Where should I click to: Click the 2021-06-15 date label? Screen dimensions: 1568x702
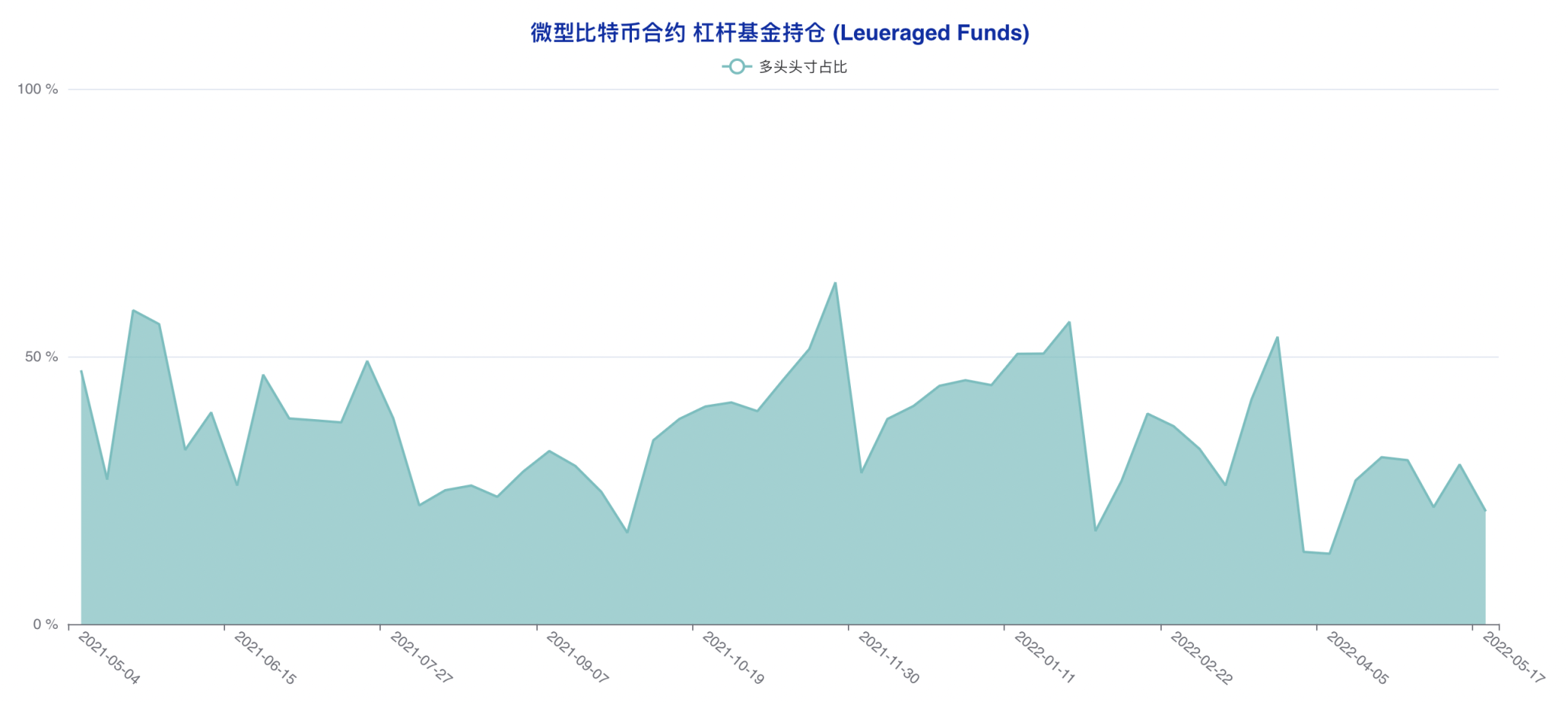coord(265,658)
